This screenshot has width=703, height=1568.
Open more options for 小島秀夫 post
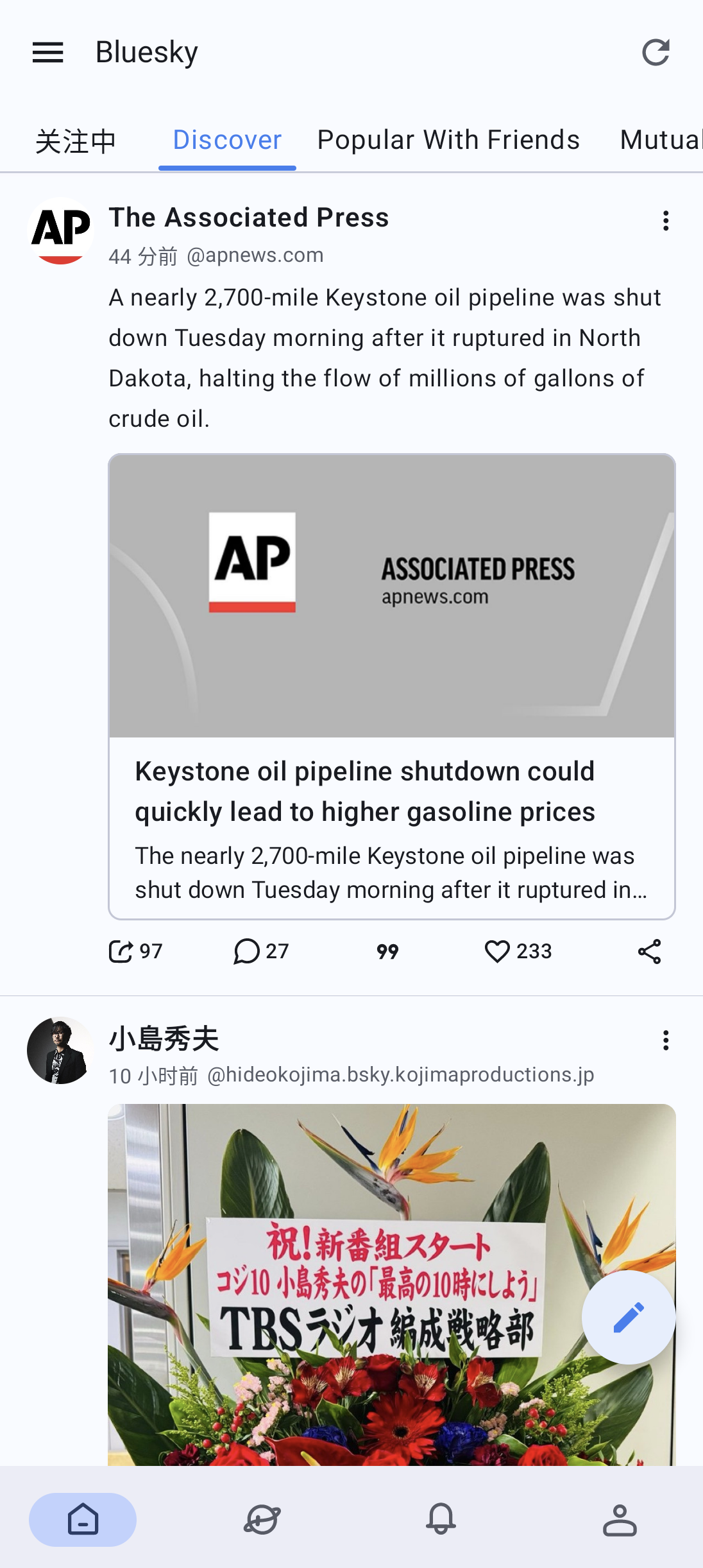point(666,1040)
